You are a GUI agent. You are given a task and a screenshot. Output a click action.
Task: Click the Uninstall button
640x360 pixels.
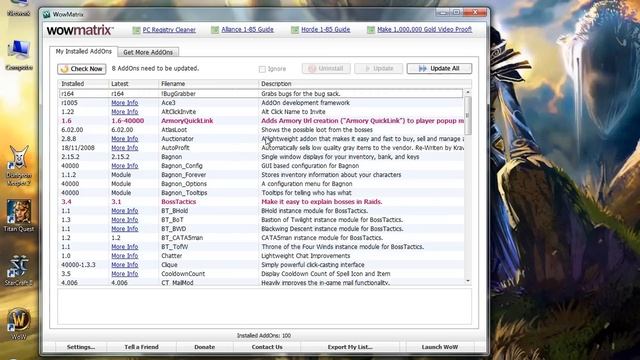pyautogui.click(x=326, y=69)
